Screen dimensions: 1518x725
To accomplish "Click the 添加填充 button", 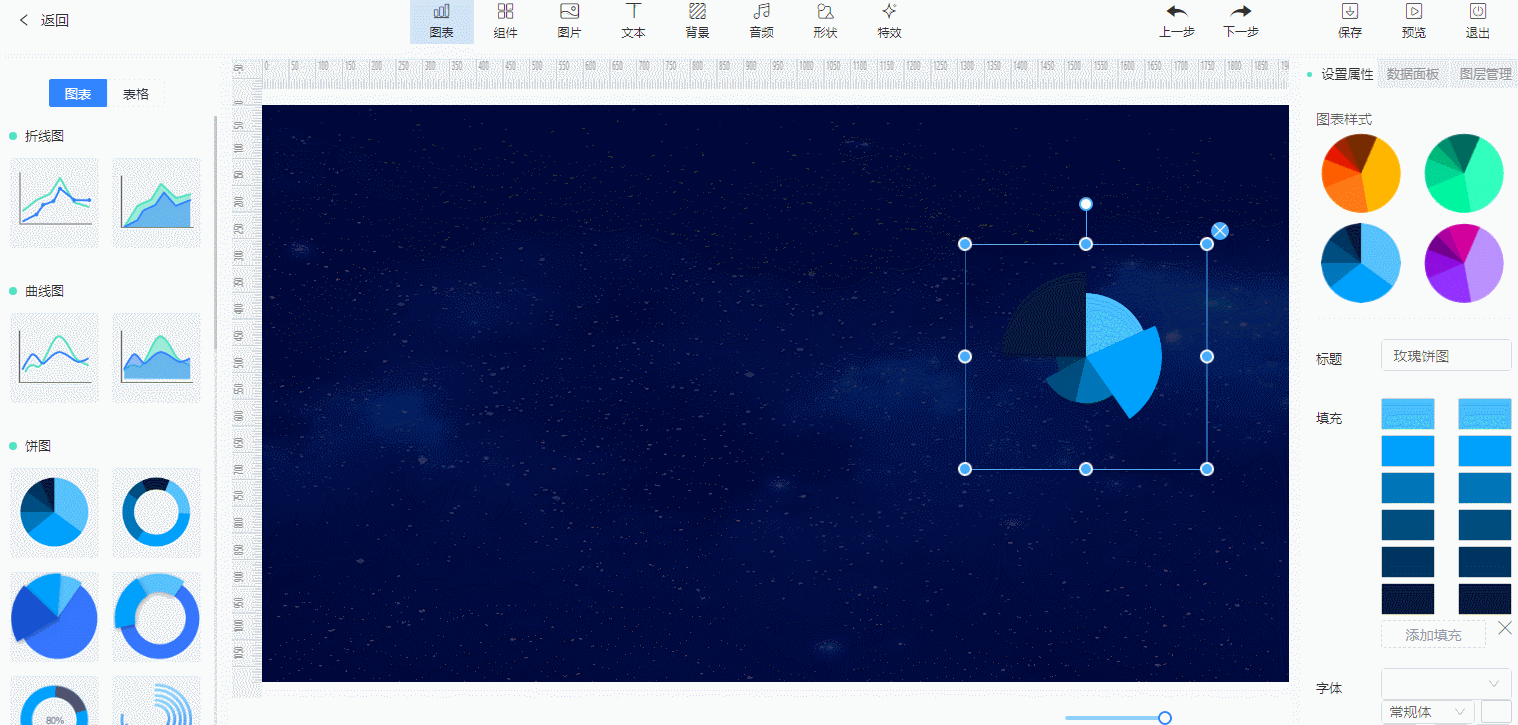I will point(1432,634).
